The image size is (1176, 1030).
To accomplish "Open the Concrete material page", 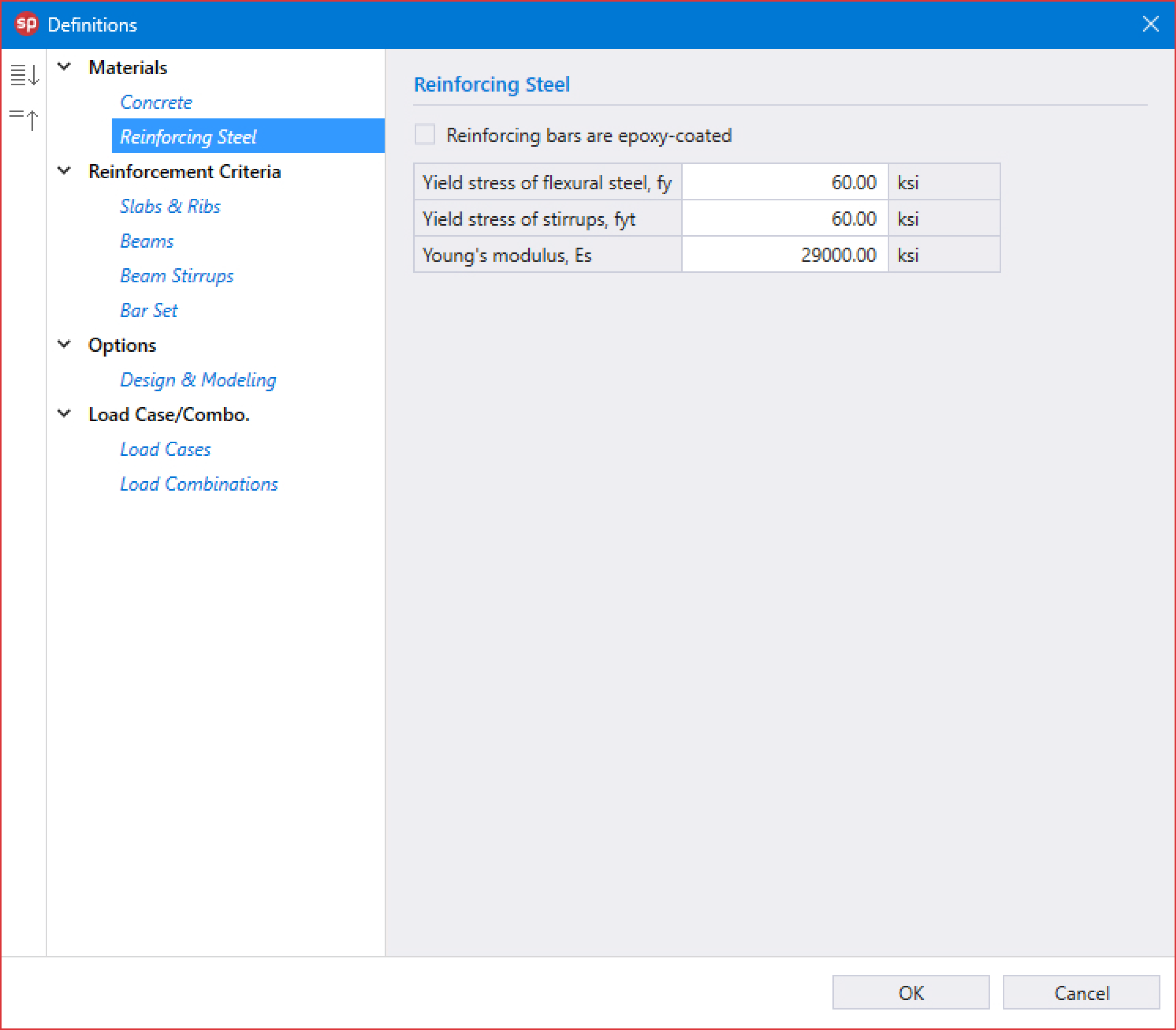I will point(156,102).
